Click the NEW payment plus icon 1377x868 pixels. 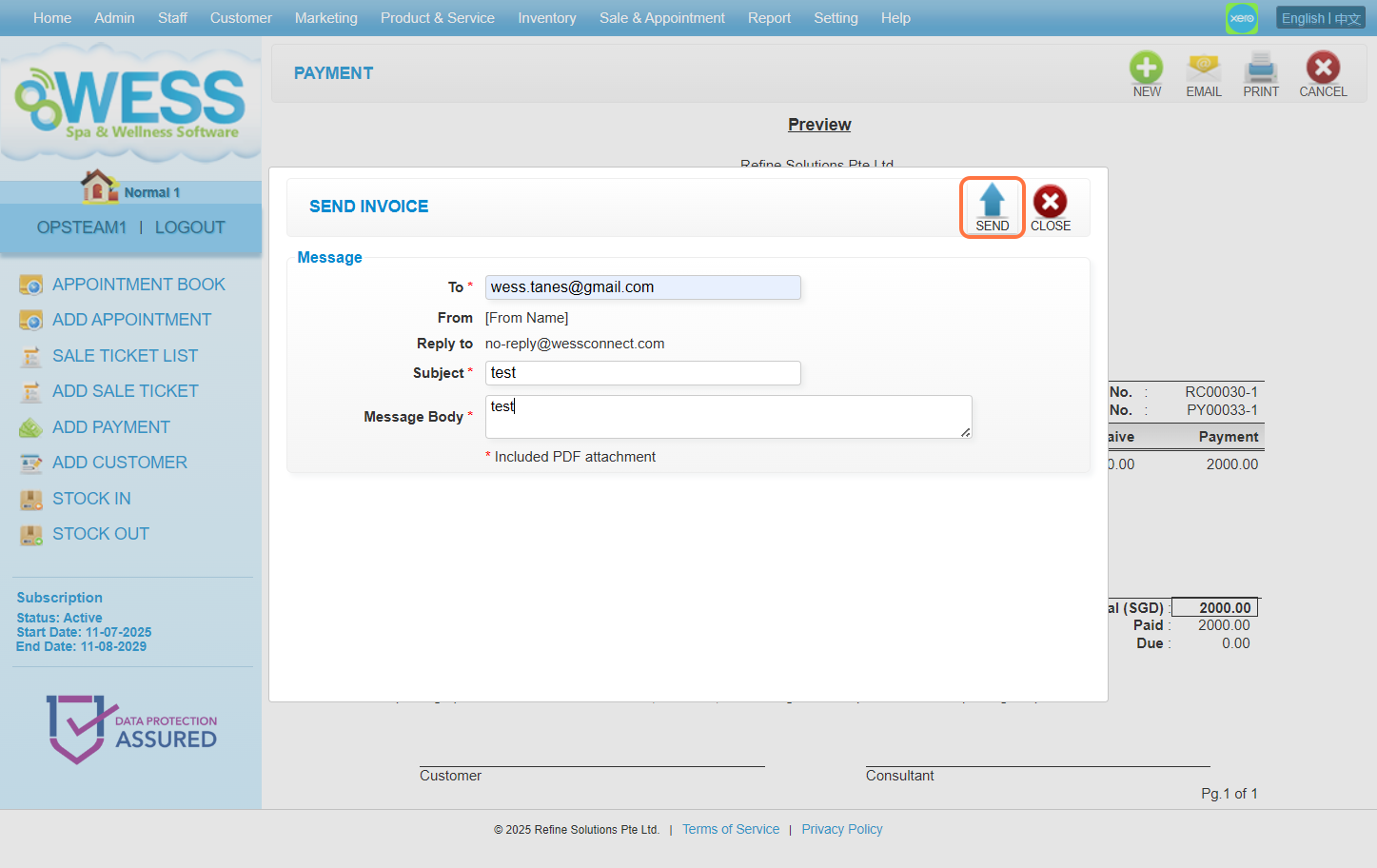tap(1146, 69)
